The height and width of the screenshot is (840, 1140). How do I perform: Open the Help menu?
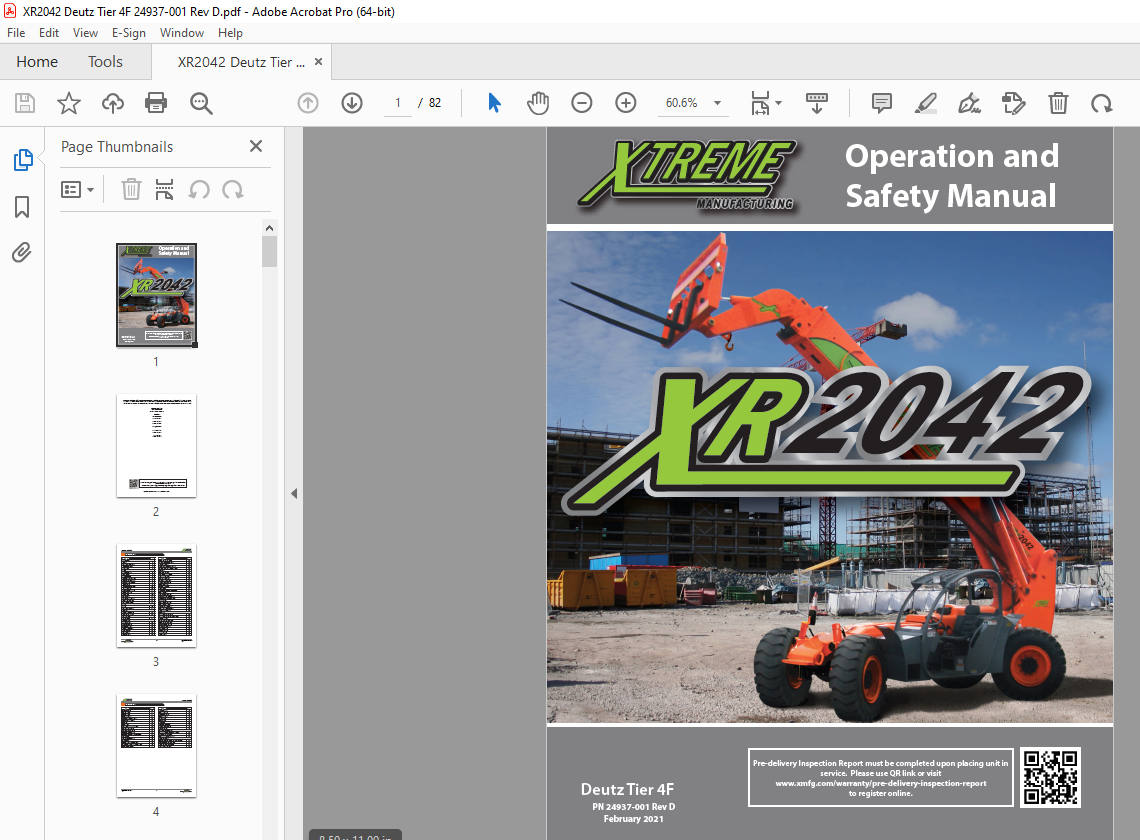coord(230,33)
